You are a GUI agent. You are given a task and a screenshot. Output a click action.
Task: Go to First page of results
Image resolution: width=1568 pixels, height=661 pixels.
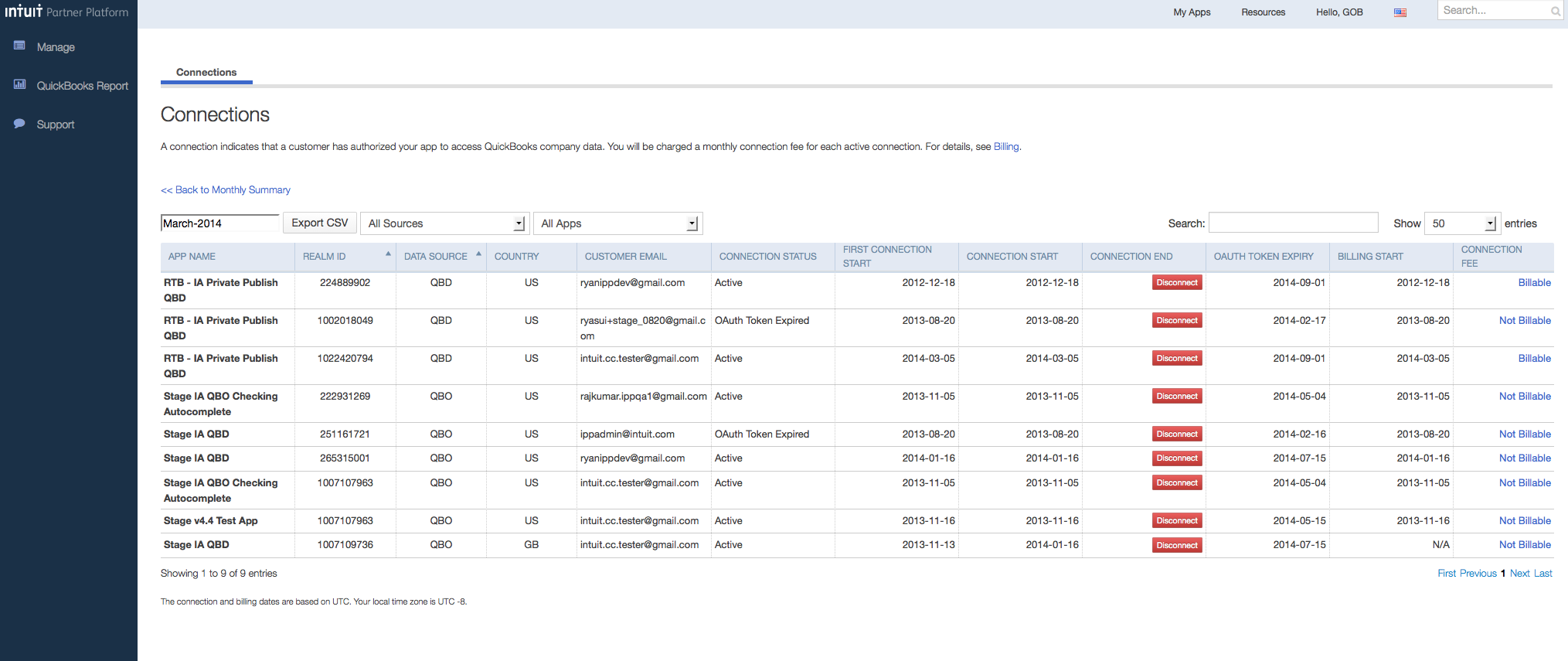tap(1447, 574)
